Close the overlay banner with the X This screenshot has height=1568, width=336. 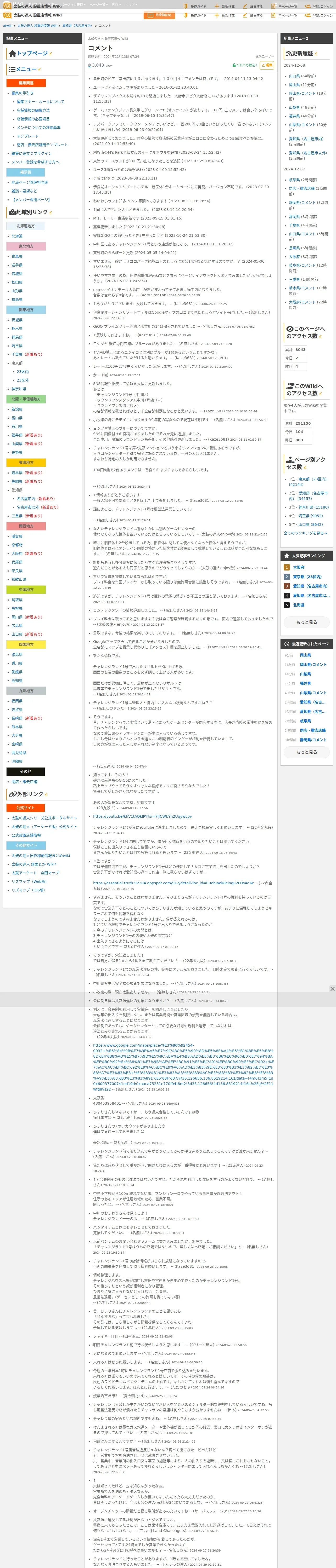[x=332, y=989]
